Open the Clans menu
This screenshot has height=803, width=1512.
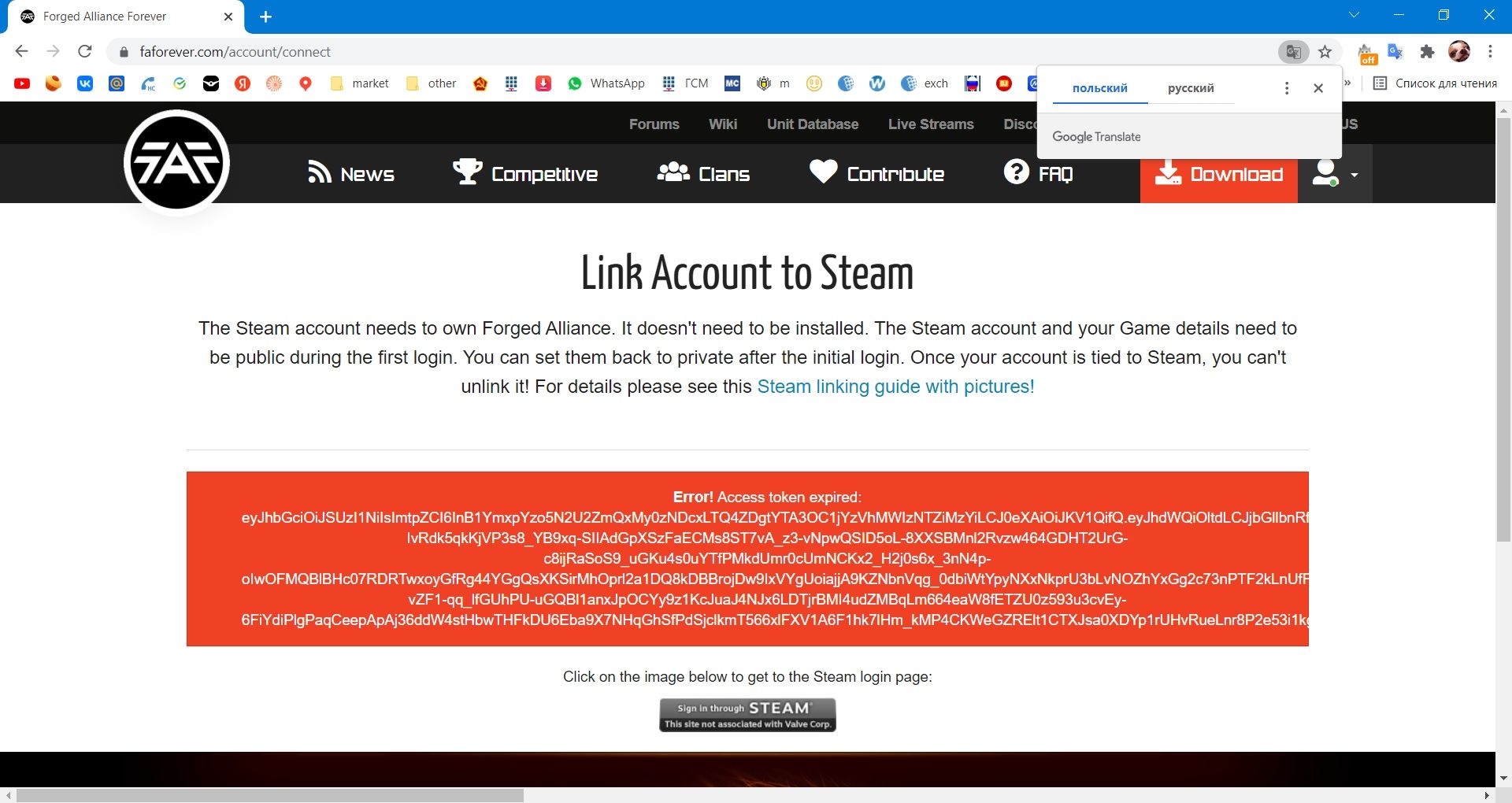pyautogui.click(x=703, y=174)
